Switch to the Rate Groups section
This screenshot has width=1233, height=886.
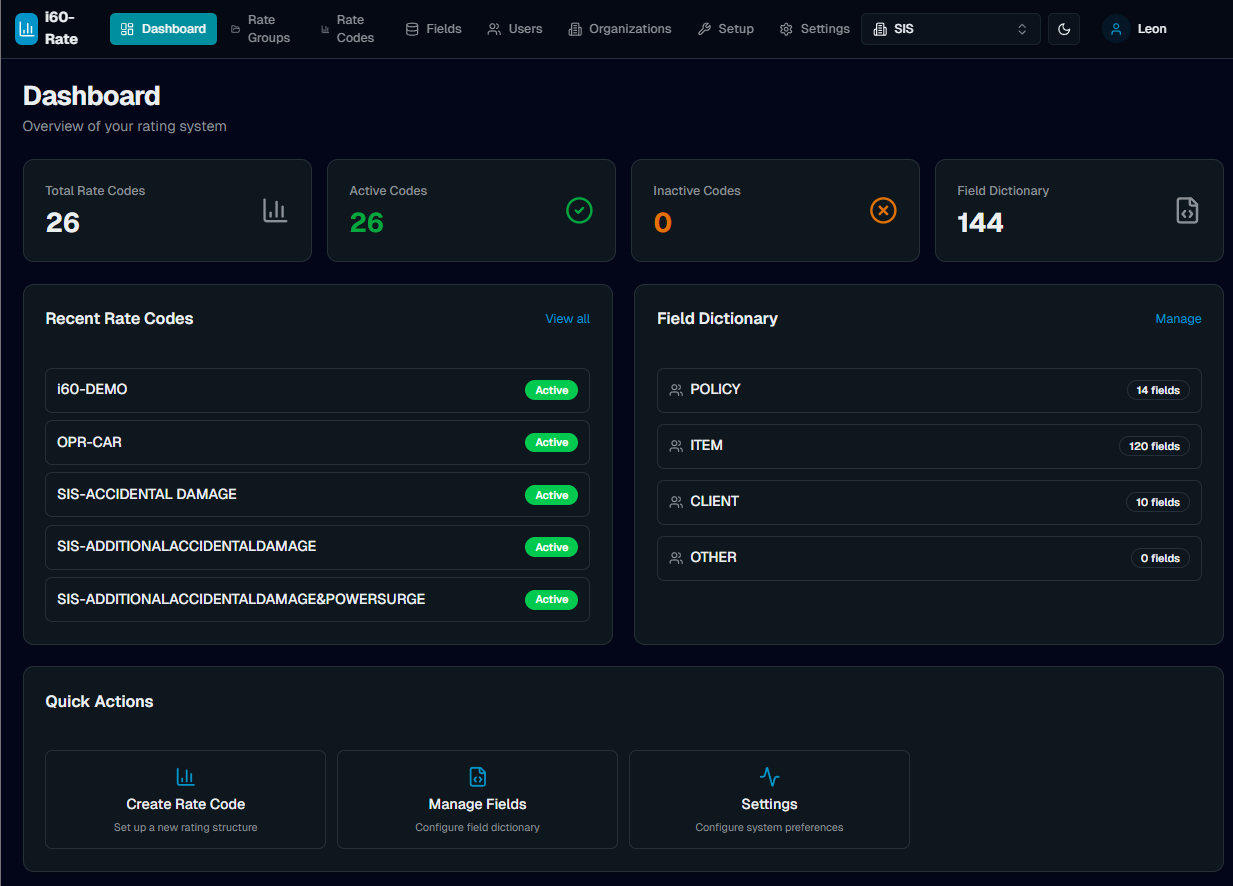[x=261, y=28]
